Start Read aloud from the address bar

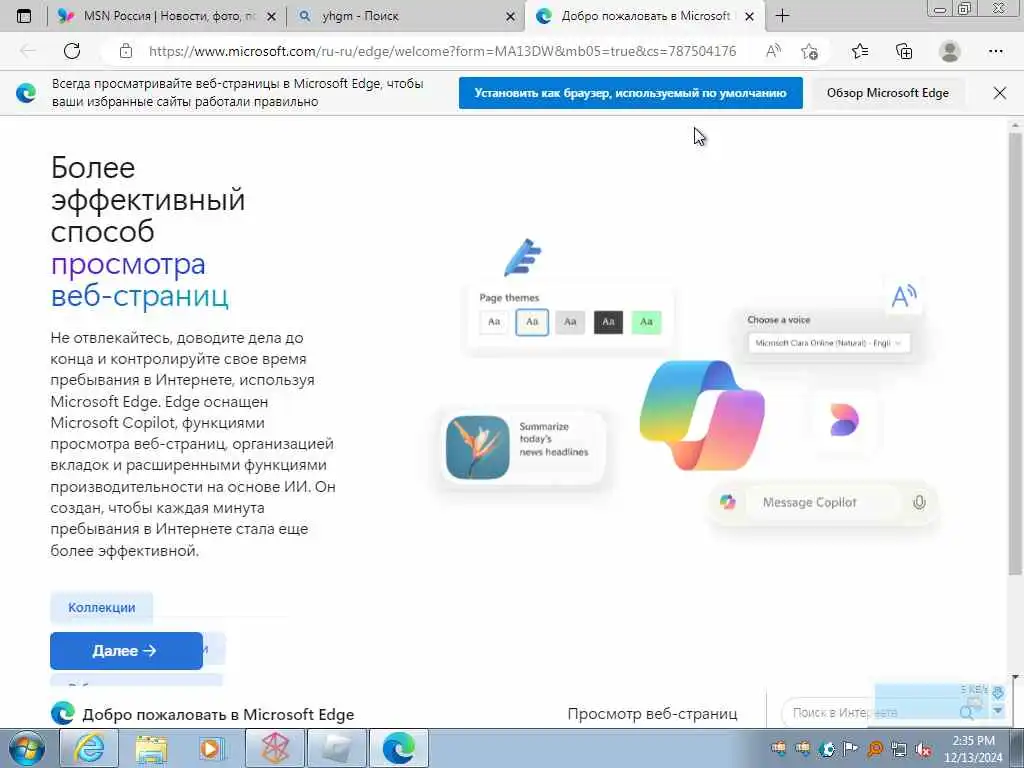click(x=773, y=51)
